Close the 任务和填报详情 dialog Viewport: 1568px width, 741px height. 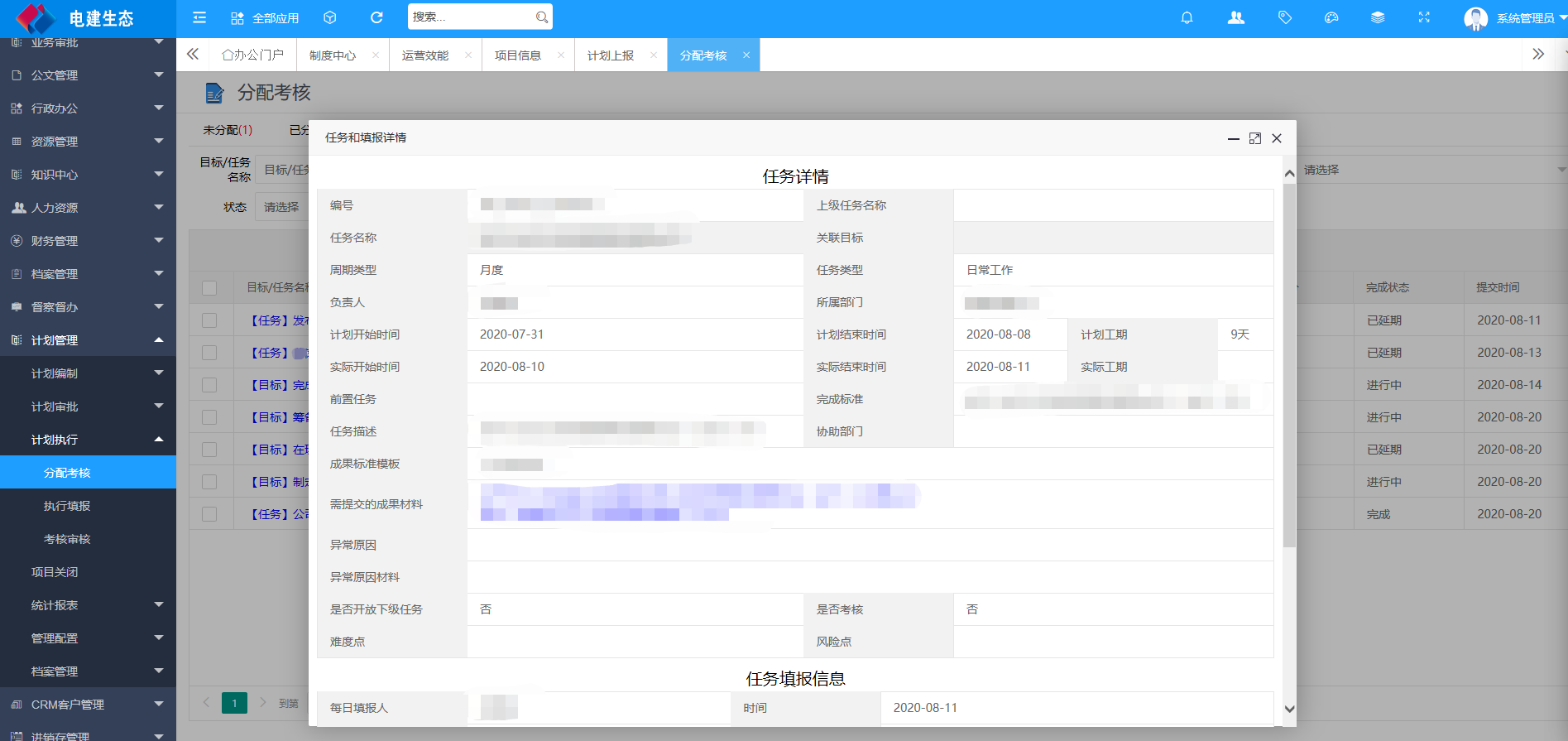(x=1277, y=138)
